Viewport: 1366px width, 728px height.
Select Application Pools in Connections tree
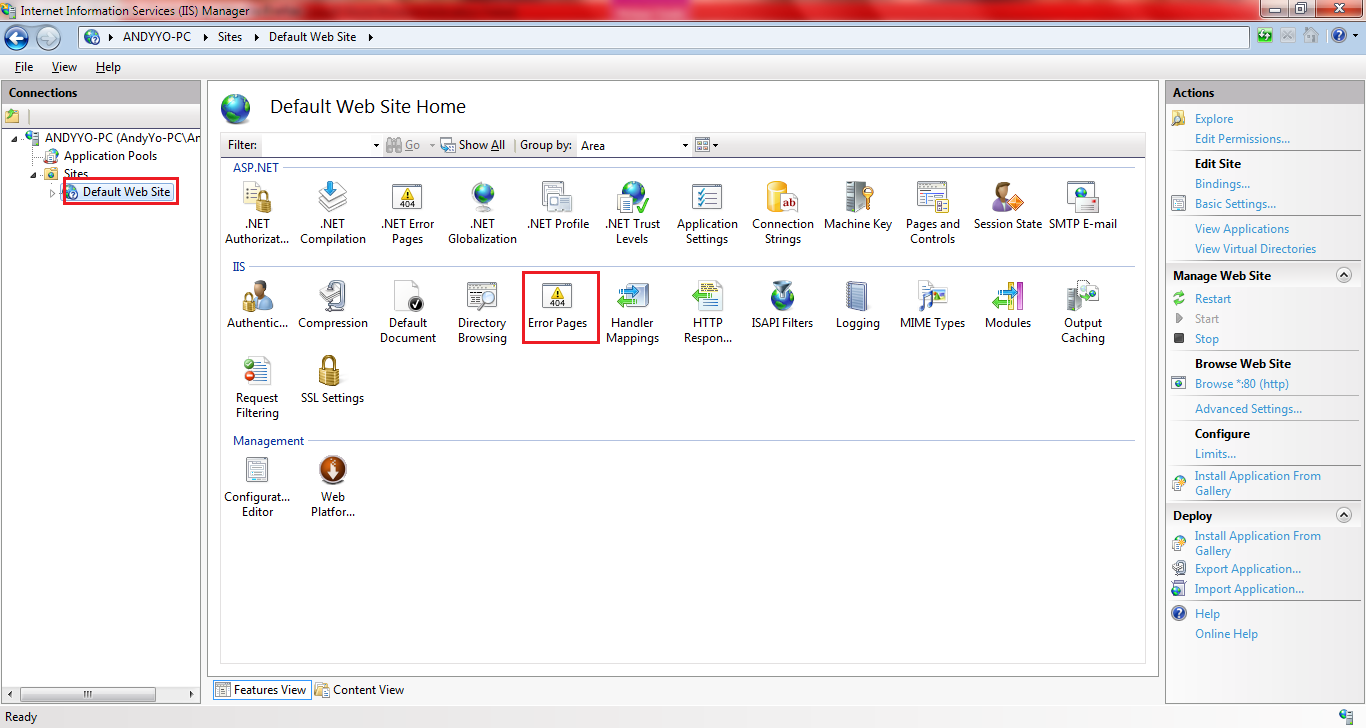coord(110,156)
